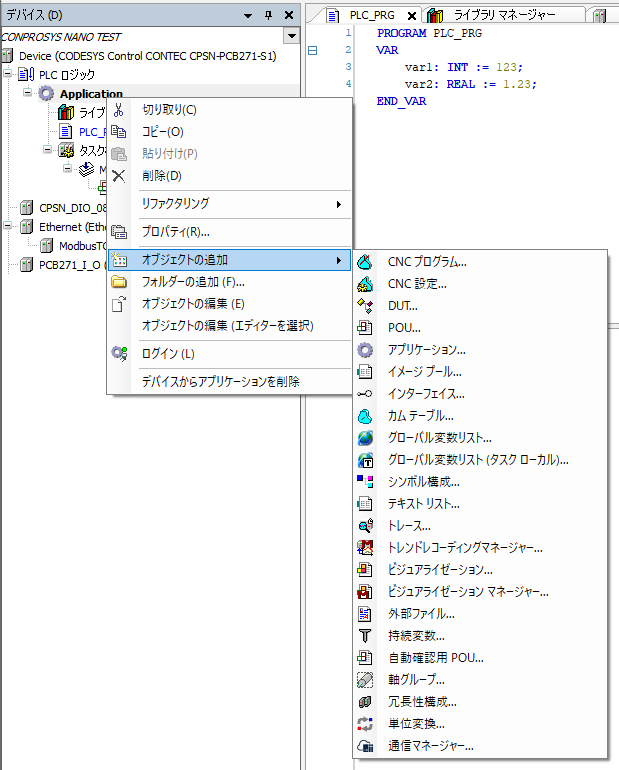Click the var1 INT declaration line

click(x=463, y=67)
